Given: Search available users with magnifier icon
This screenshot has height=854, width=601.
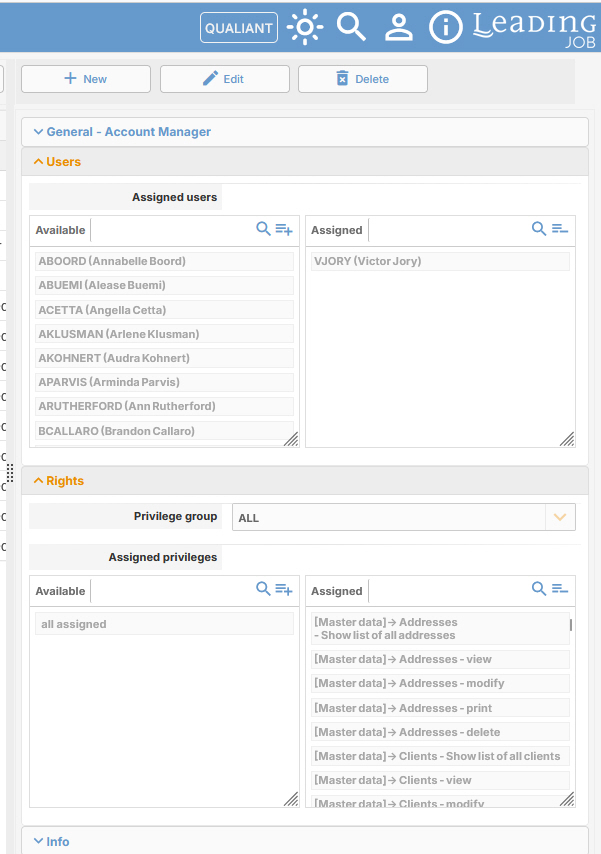Looking at the screenshot, I should (263, 229).
